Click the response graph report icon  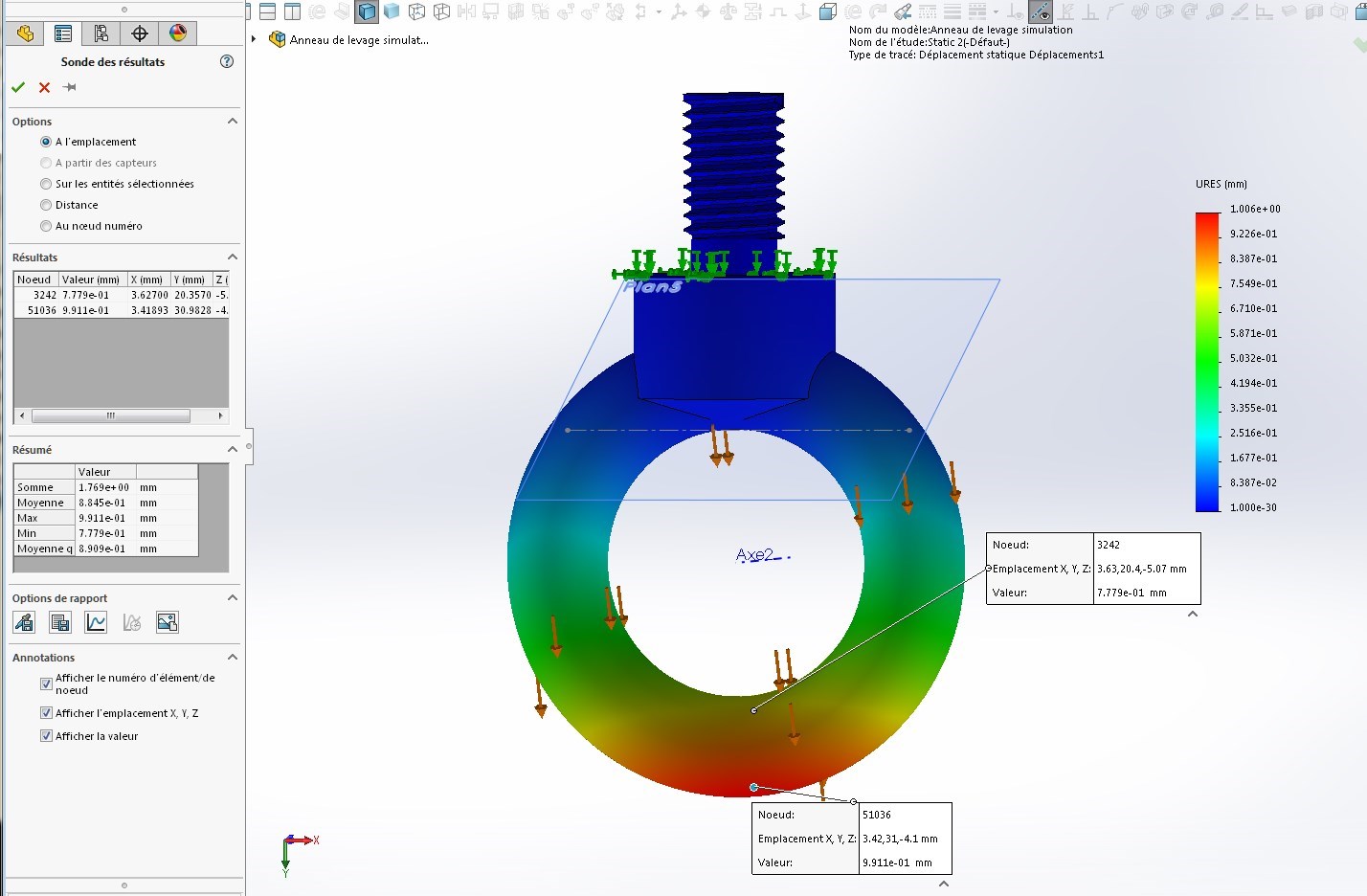pyautogui.click(x=131, y=623)
